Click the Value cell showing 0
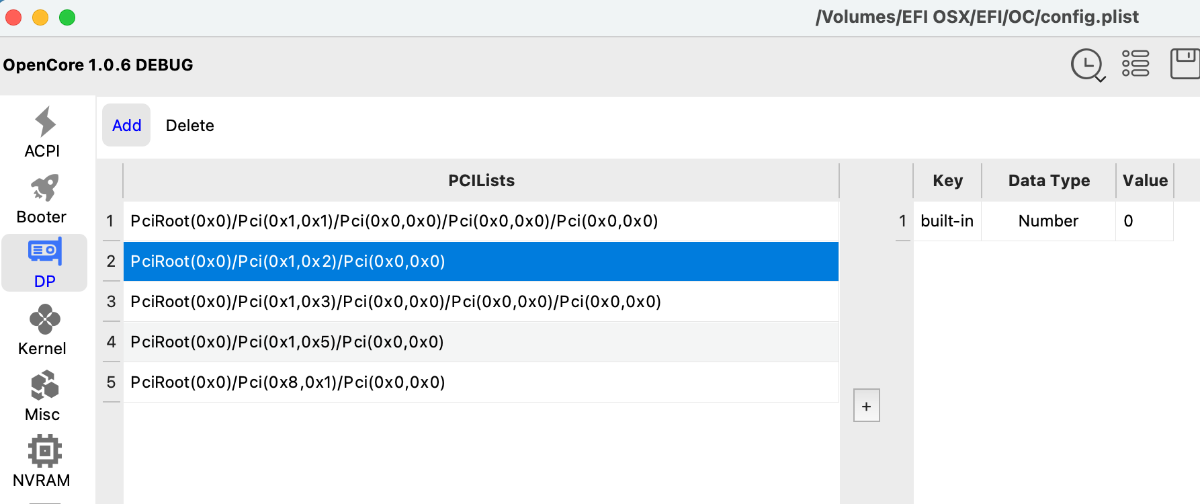Image resolution: width=1200 pixels, height=504 pixels. tap(1144, 221)
